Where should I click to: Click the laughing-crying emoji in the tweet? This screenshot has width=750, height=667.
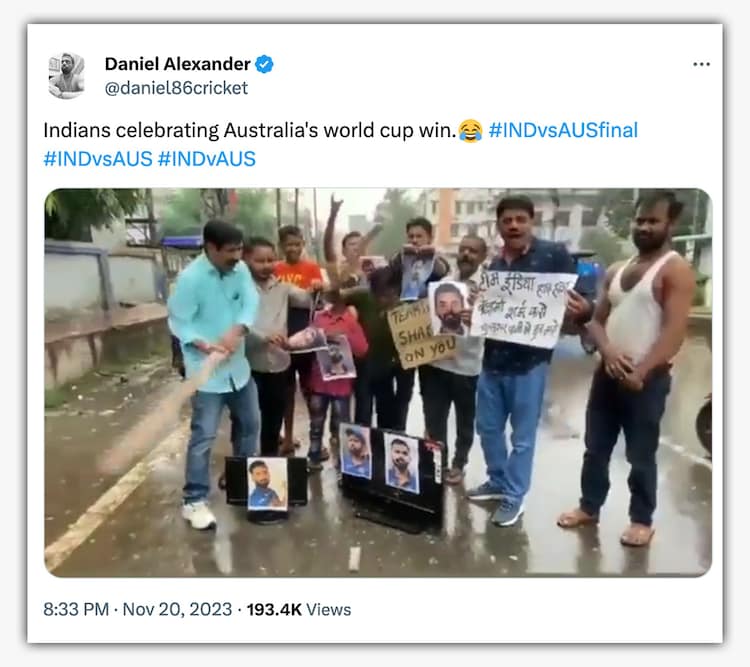point(470,131)
